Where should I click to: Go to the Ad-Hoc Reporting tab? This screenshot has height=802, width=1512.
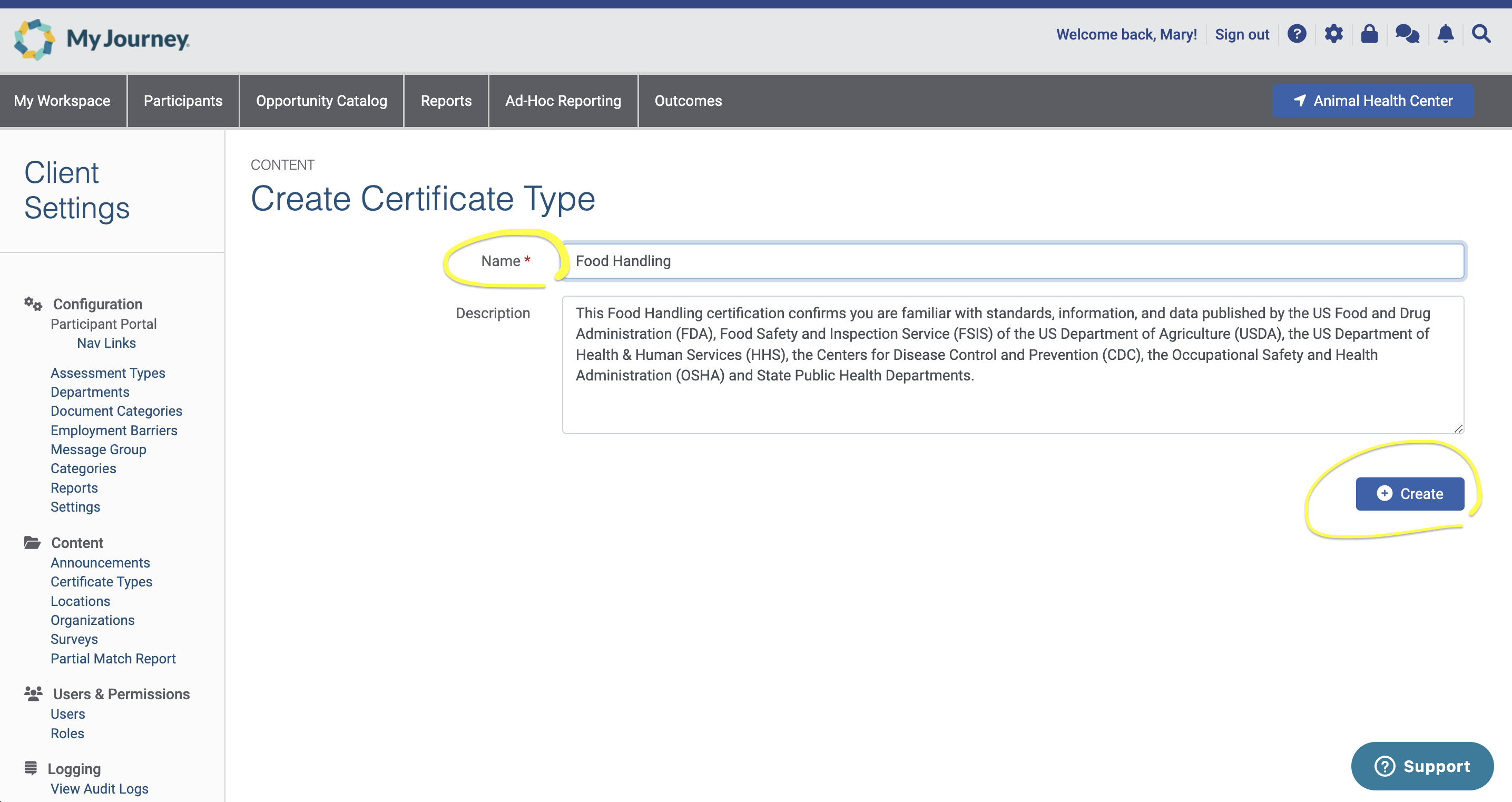click(563, 101)
